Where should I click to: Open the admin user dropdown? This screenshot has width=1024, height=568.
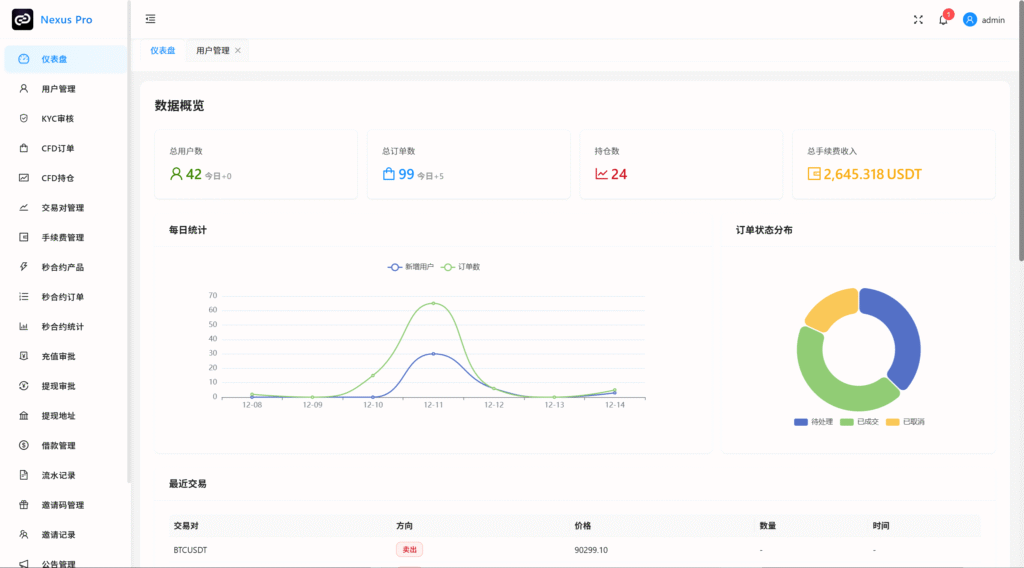pos(984,20)
